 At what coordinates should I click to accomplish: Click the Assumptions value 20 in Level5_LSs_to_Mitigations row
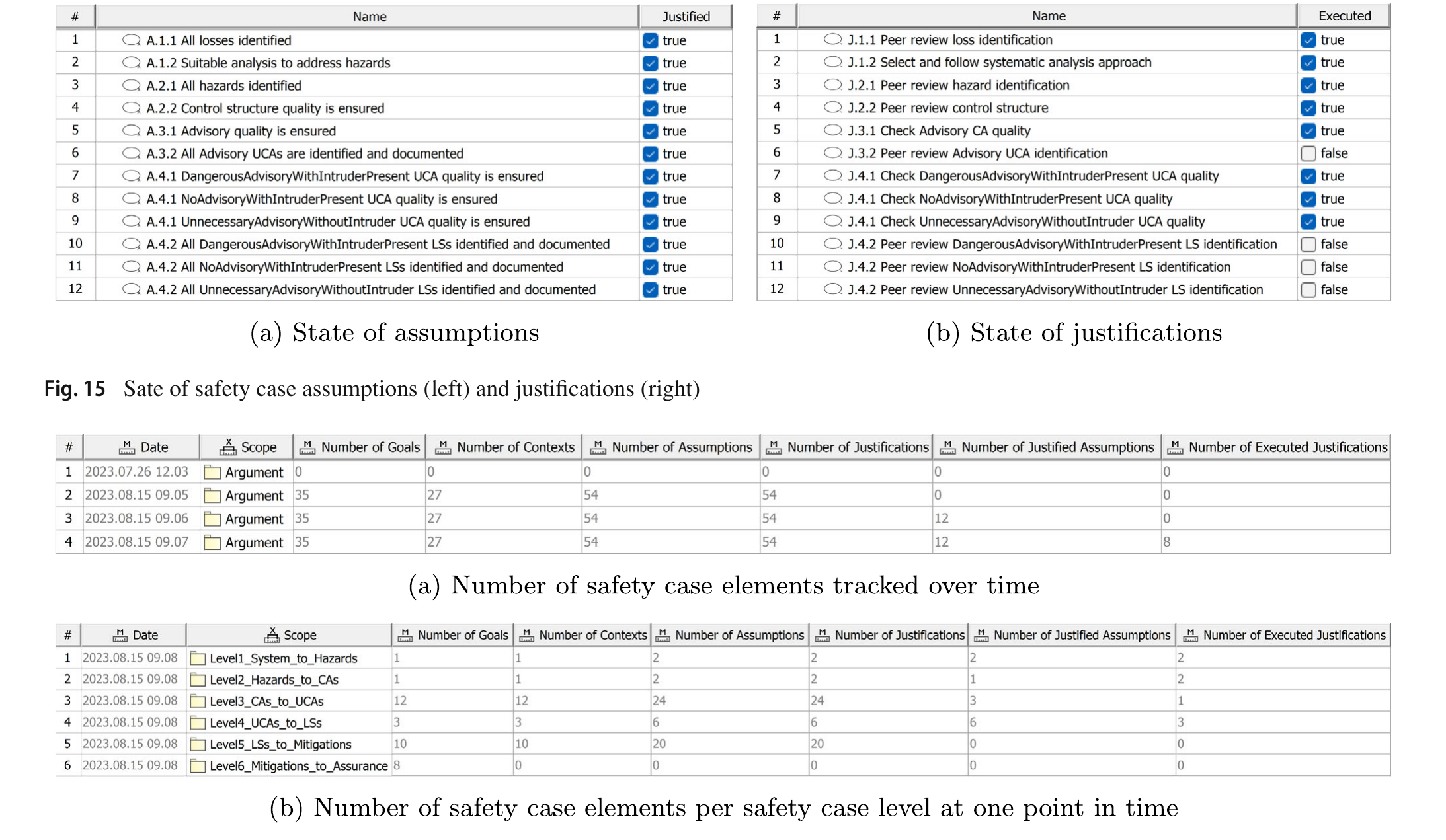pyautogui.click(x=659, y=744)
